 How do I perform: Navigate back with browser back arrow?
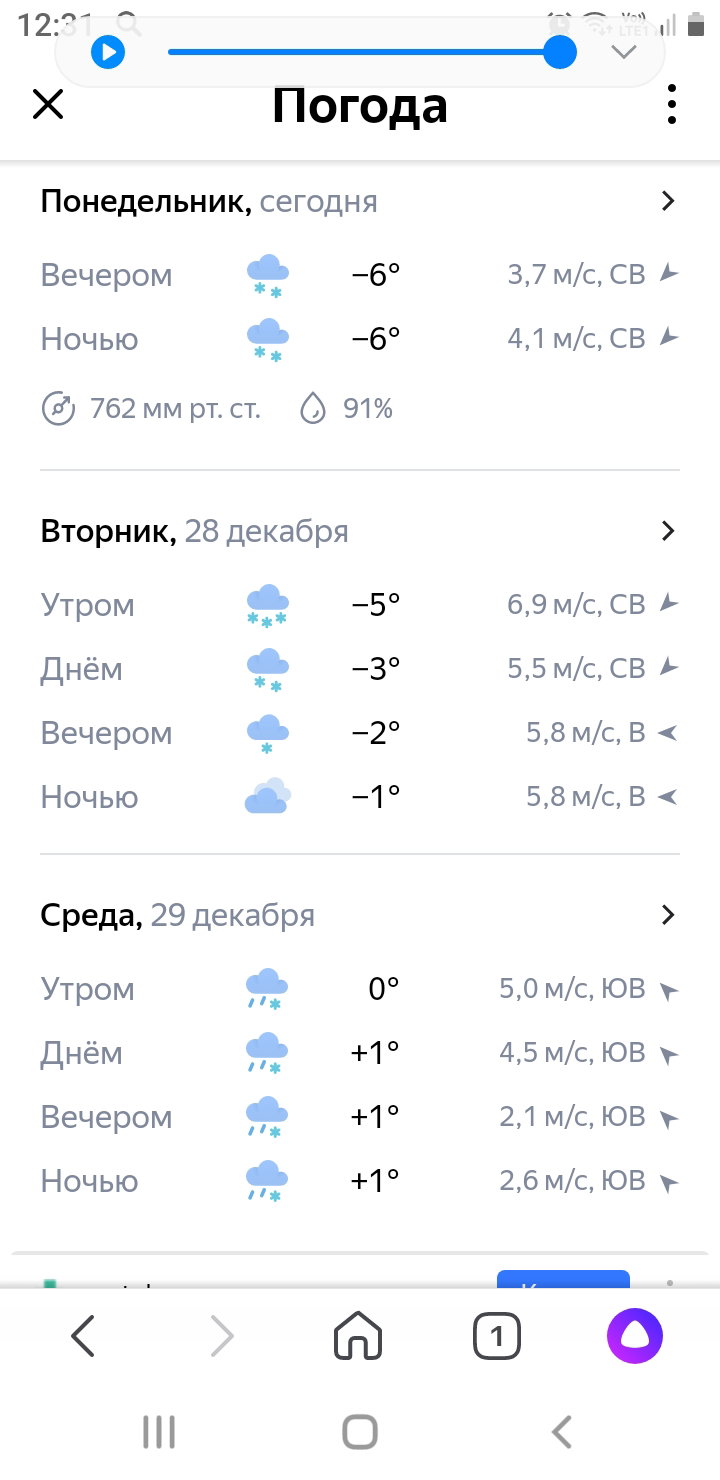click(83, 1335)
